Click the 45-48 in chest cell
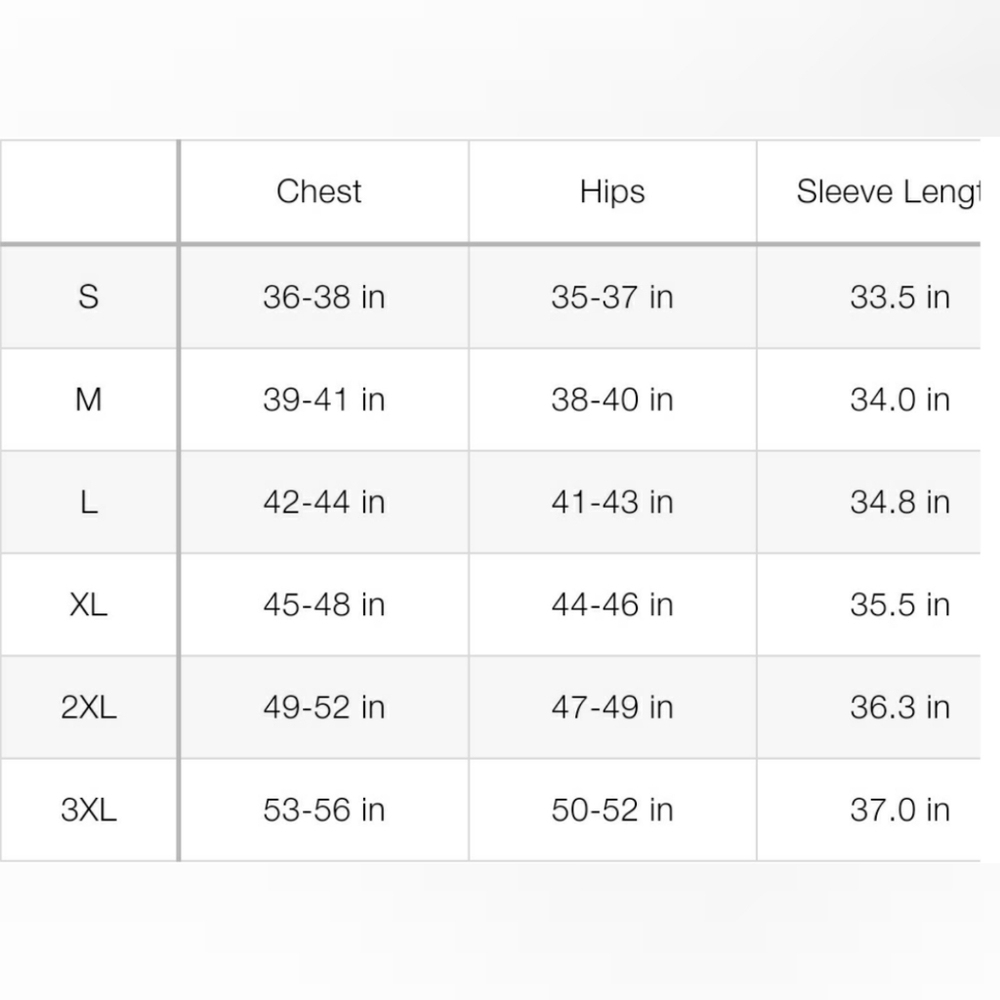The height and width of the screenshot is (1000, 1000). click(324, 605)
